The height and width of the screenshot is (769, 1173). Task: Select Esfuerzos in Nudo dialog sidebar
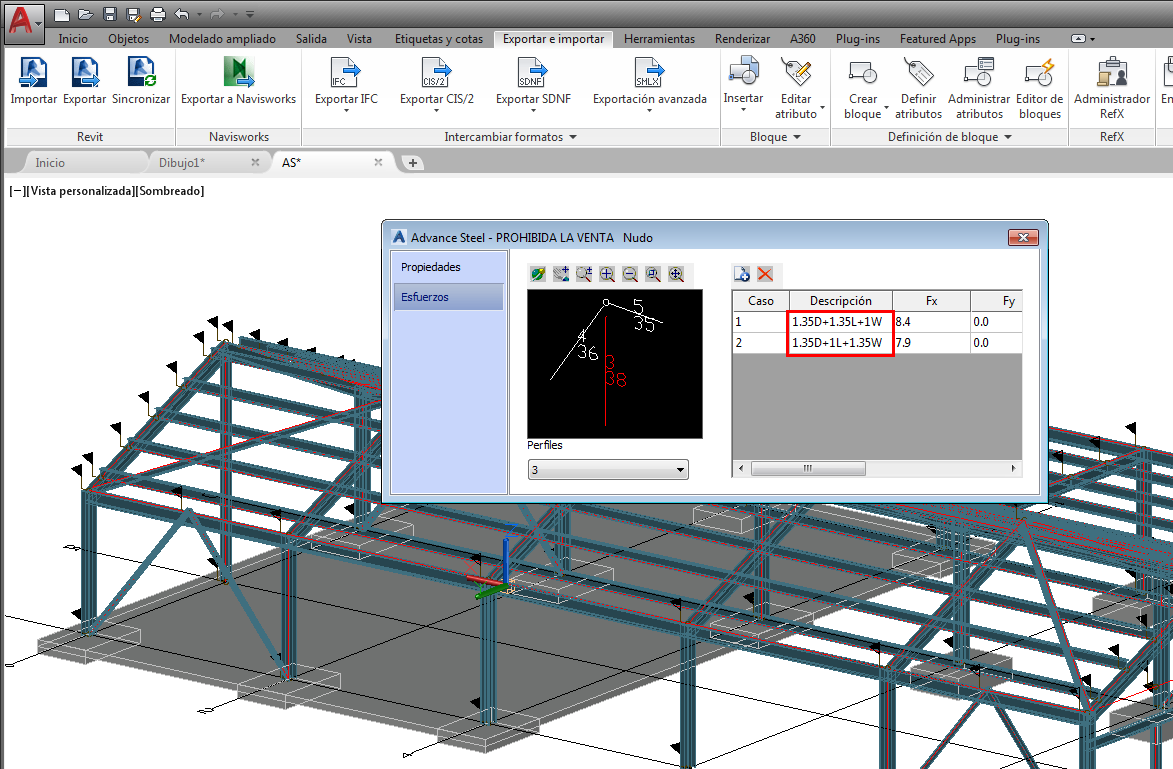click(449, 297)
